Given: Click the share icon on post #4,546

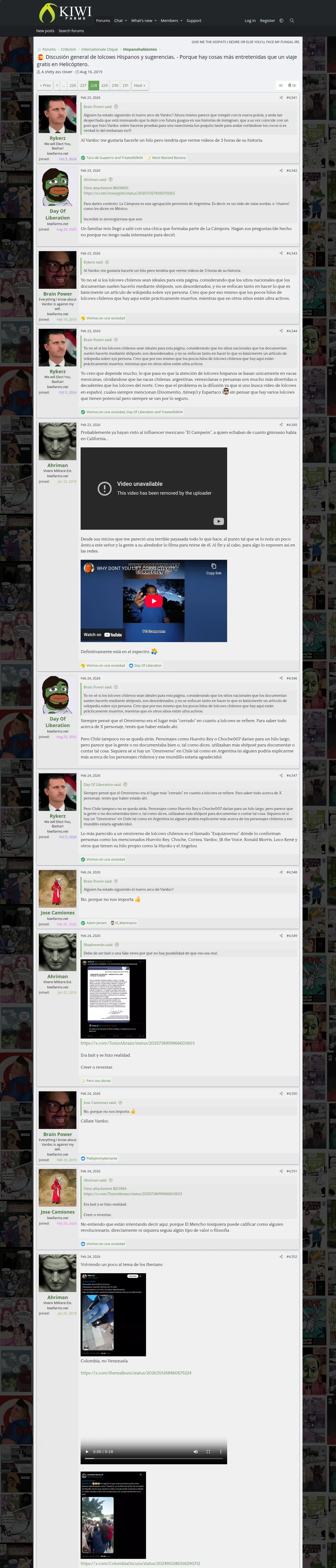Looking at the screenshot, I should click(x=281, y=678).
